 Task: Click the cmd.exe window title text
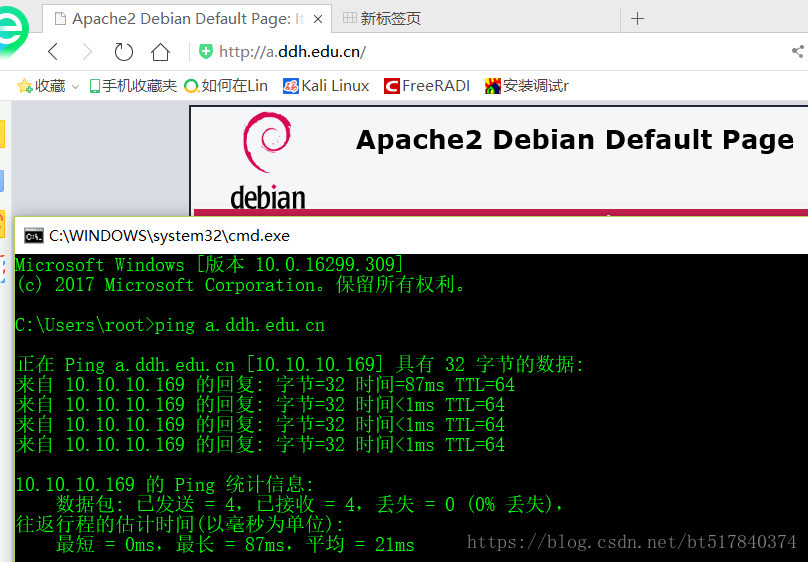[x=169, y=235]
